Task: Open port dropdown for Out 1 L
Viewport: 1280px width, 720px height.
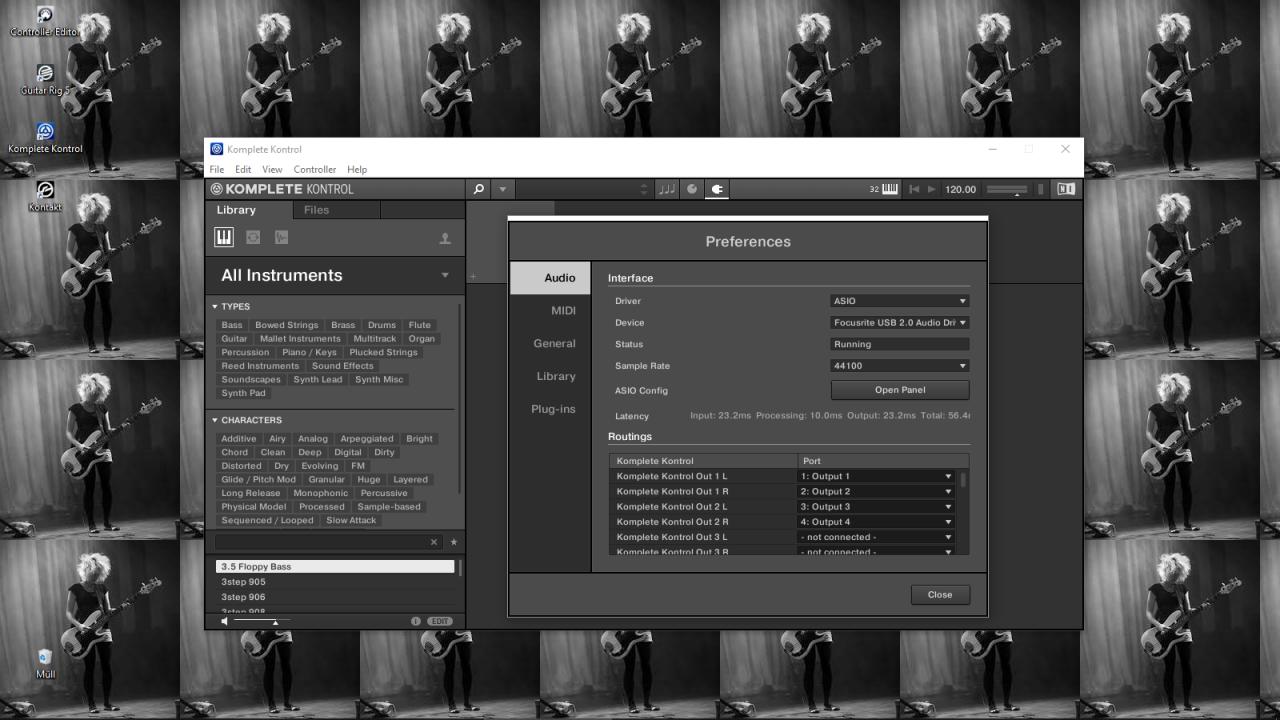Action: [876, 477]
